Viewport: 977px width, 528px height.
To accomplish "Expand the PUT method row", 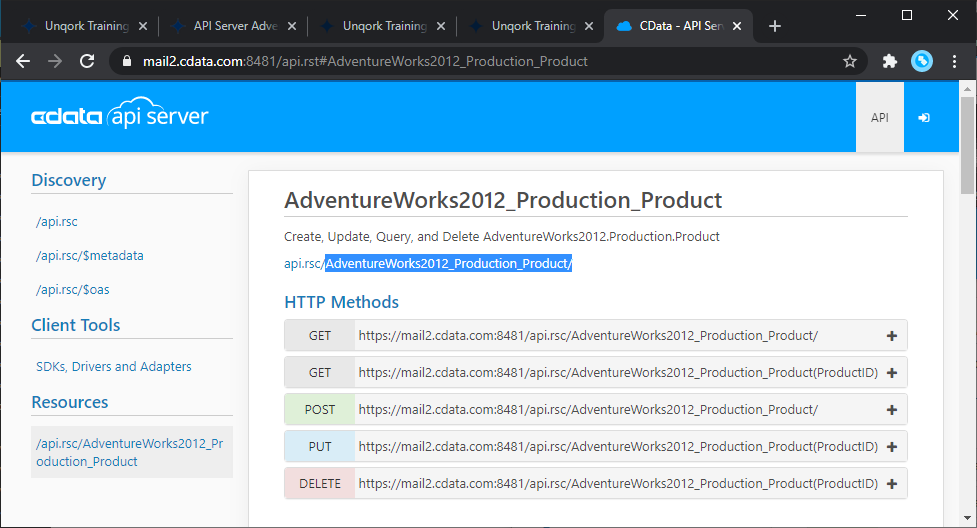I will [891, 447].
